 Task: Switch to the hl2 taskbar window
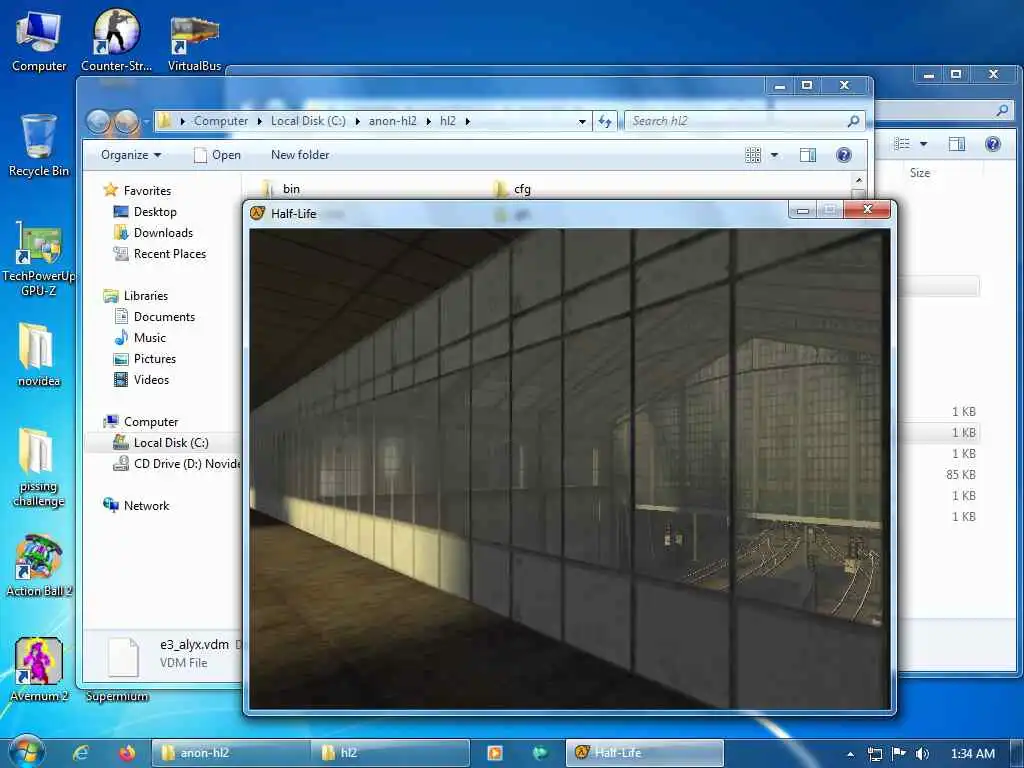click(x=391, y=753)
